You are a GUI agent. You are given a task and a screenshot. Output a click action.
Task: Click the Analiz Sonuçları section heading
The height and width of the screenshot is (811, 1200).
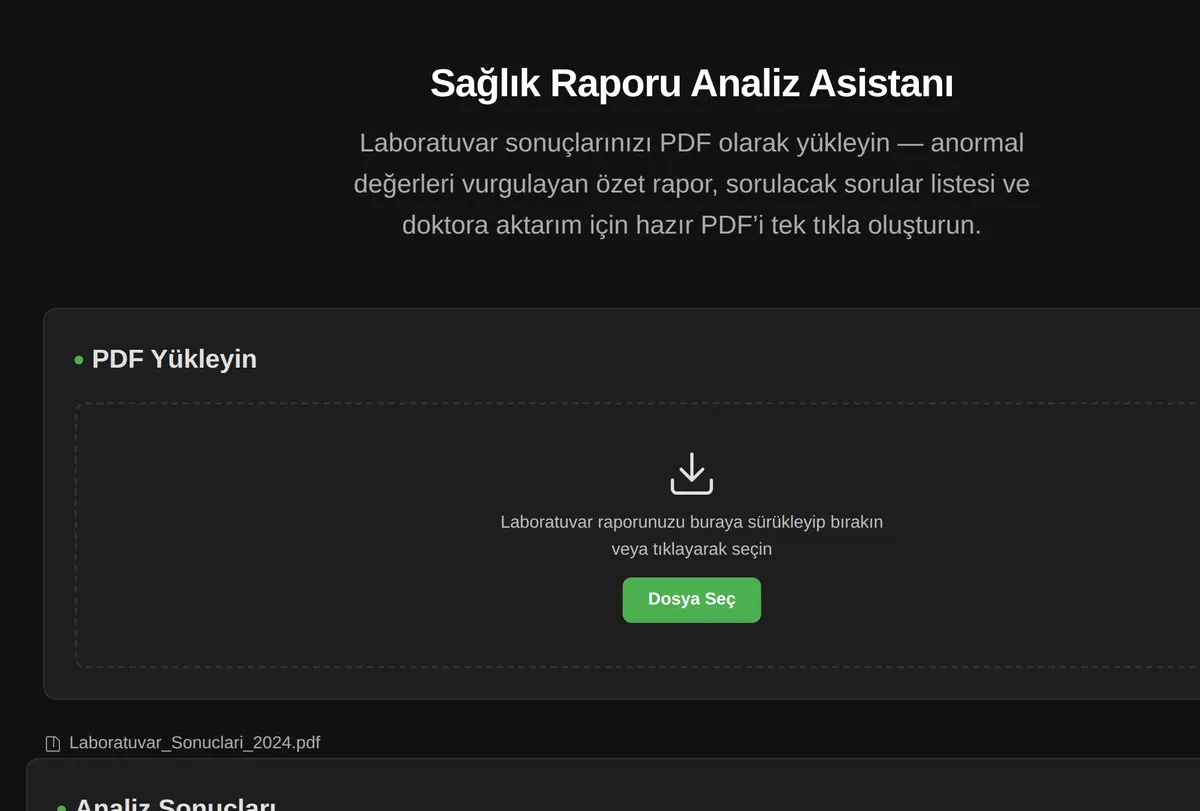coord(175,803)
